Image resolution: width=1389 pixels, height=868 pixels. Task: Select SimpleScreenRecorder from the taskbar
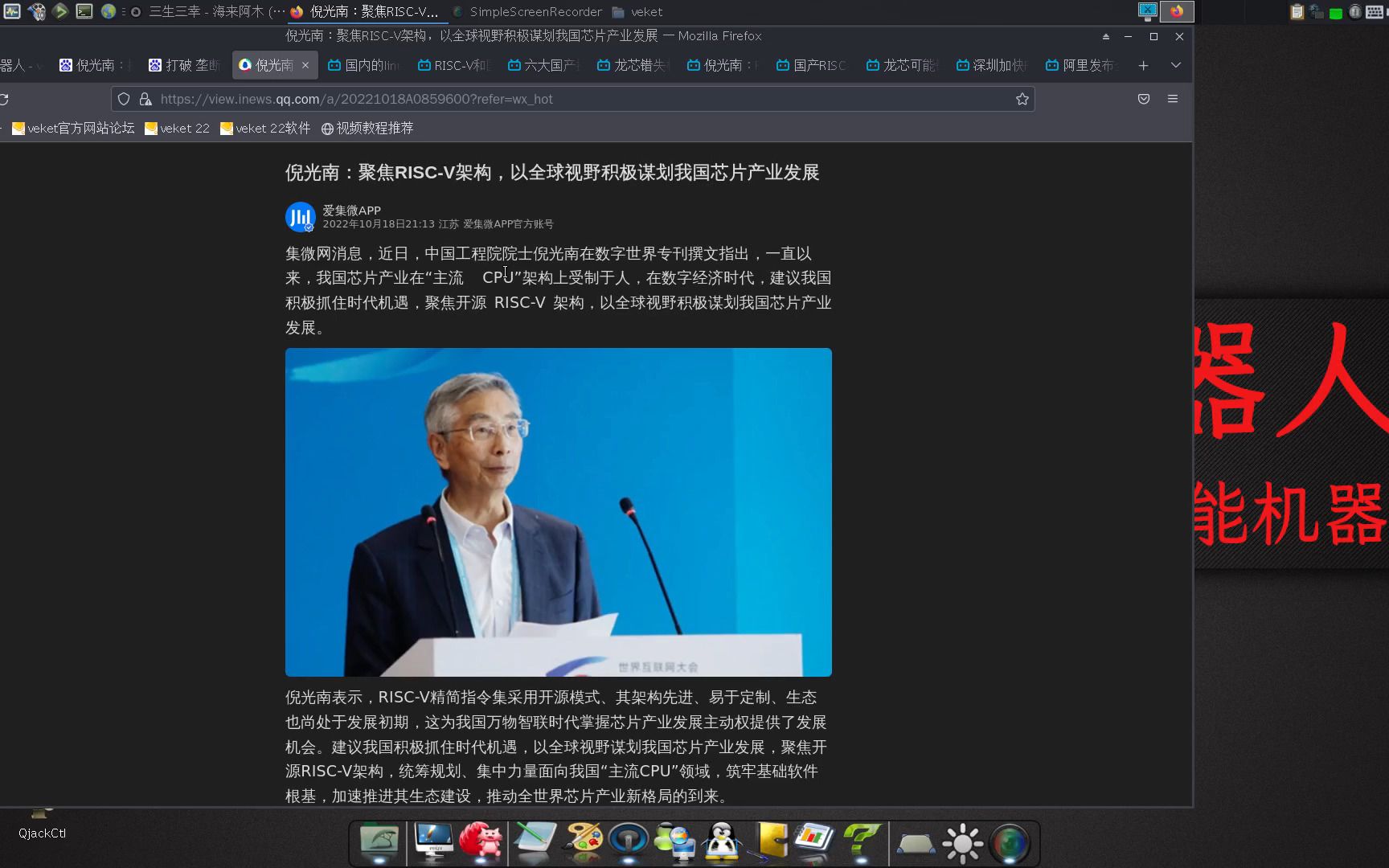(x=535, y=12)
